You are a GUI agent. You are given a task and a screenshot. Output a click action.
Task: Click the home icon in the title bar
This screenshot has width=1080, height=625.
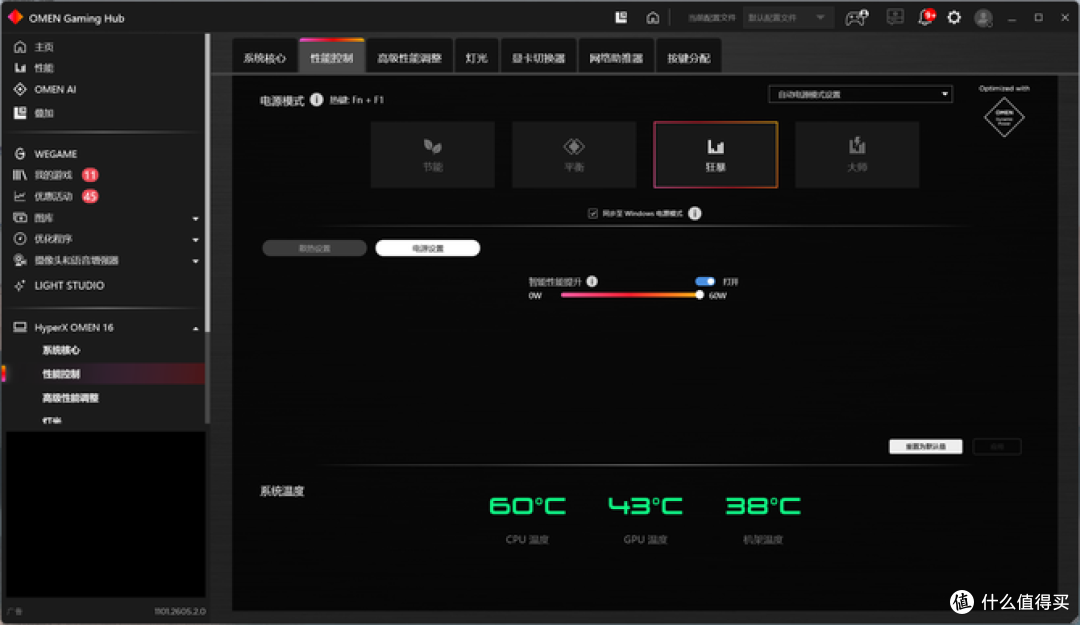point(652,18)
